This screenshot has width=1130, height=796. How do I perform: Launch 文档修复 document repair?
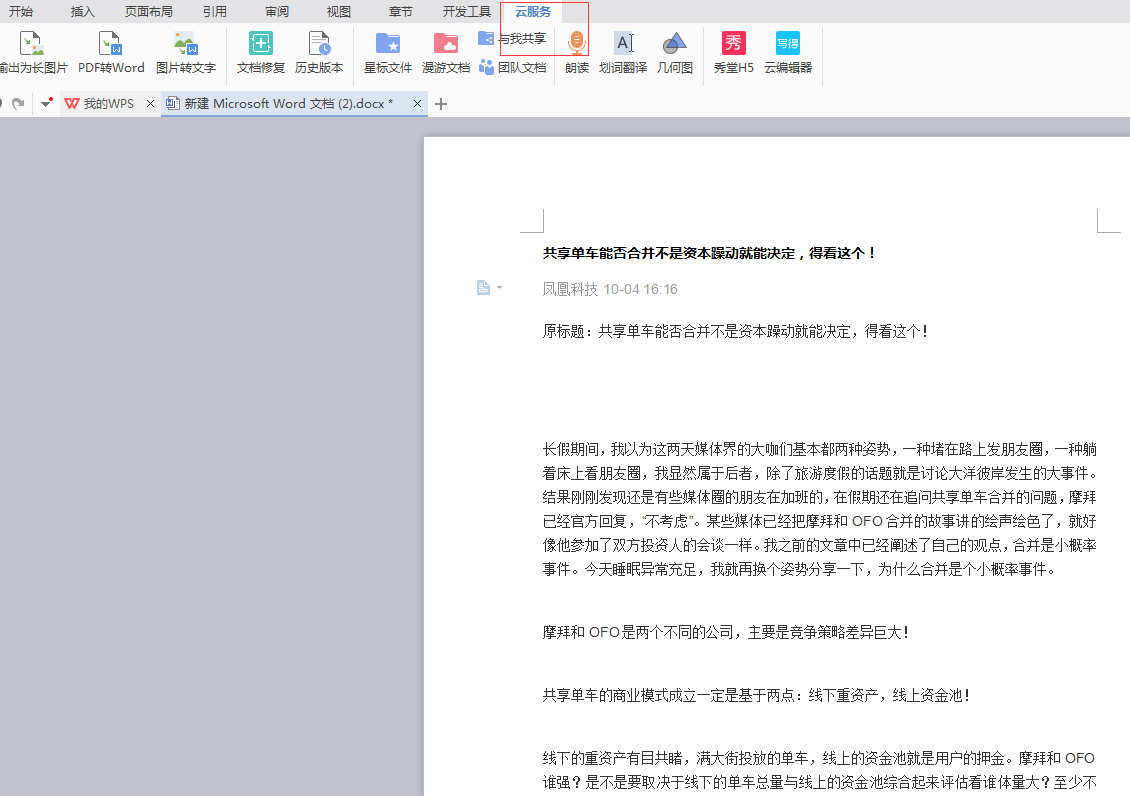tap(261, 45)
